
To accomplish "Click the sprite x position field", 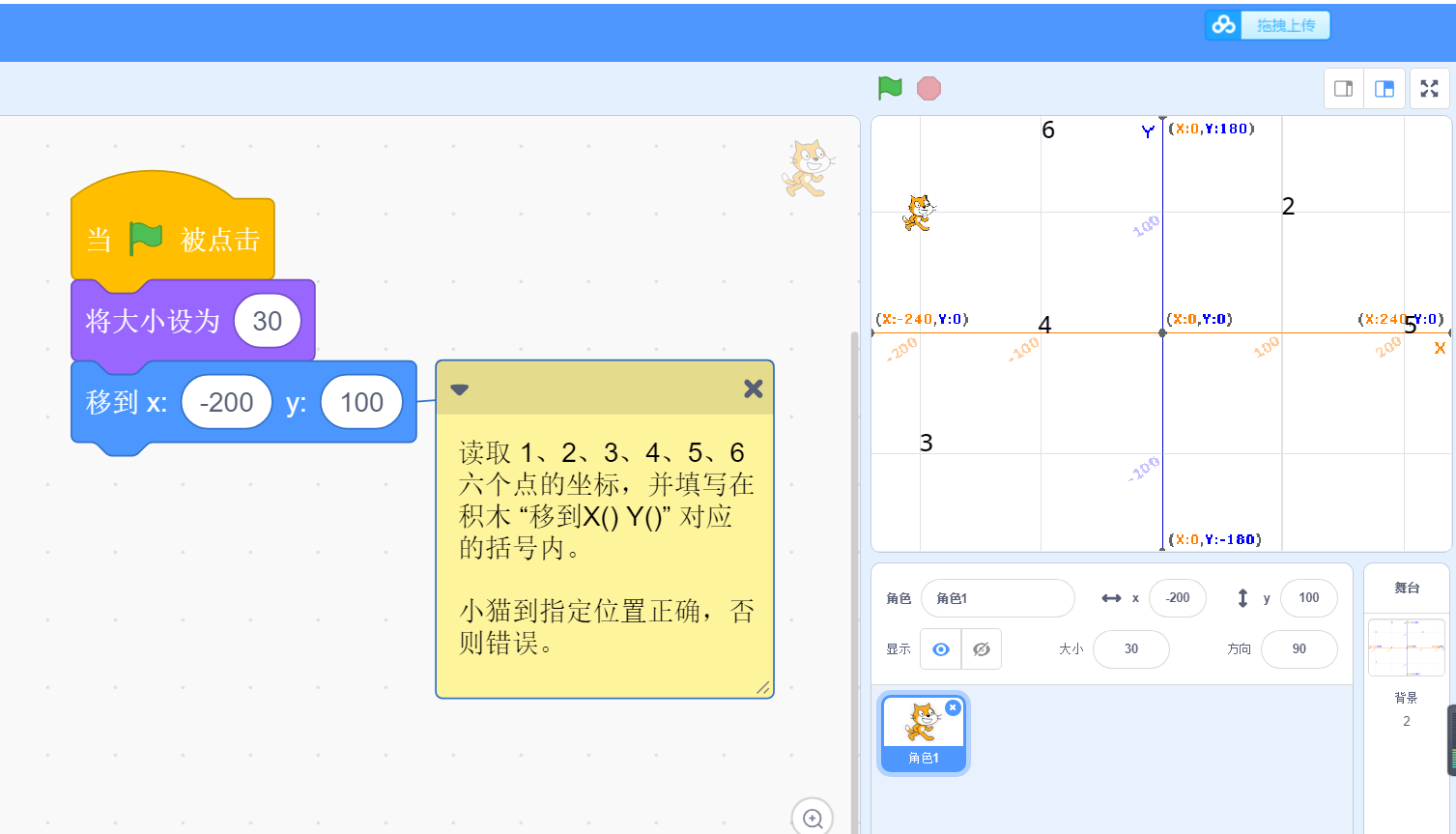I will tap(1178, 598).
